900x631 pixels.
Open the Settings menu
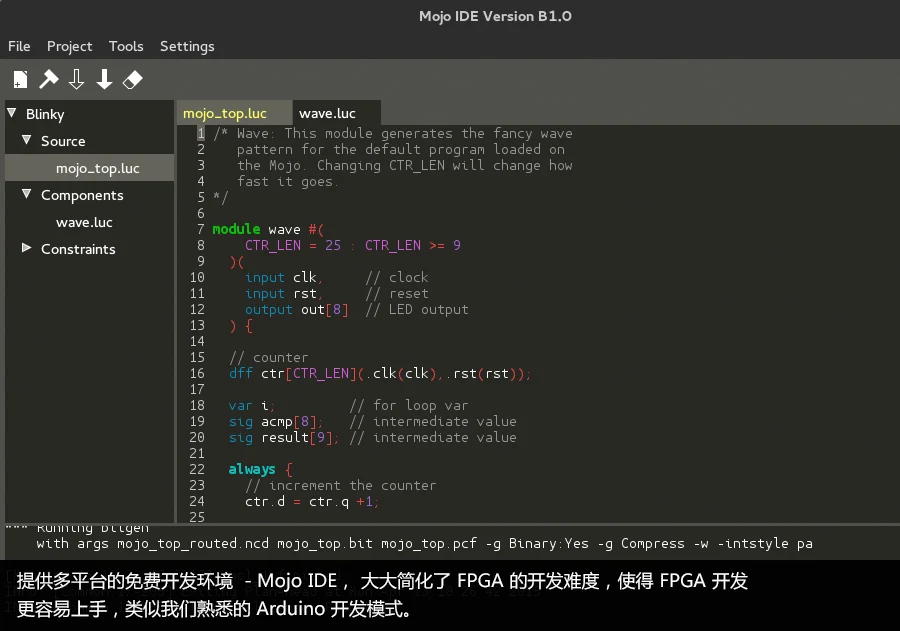[187, 47]
